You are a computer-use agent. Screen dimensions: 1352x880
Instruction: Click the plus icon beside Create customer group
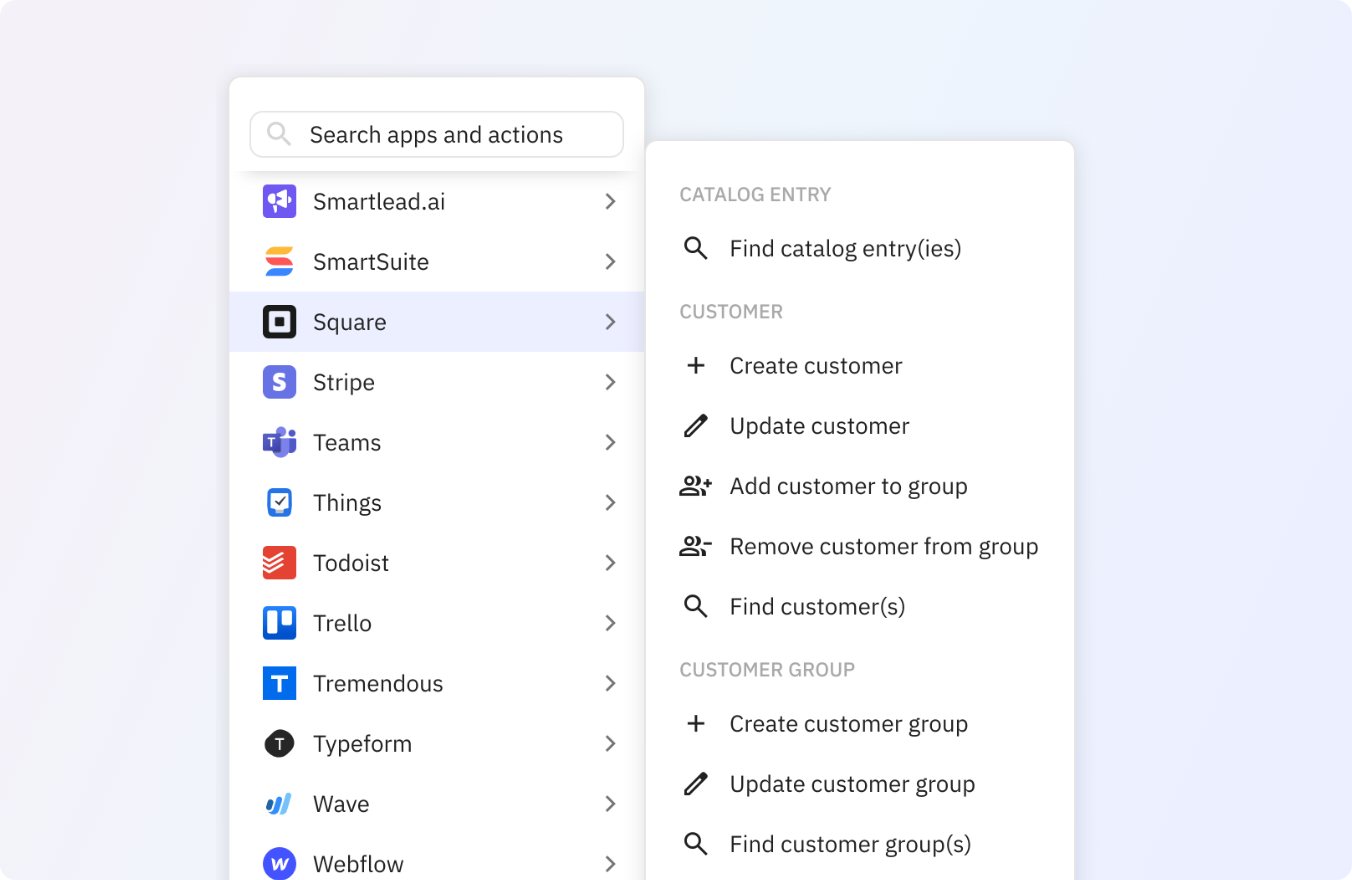click(696, 723)
